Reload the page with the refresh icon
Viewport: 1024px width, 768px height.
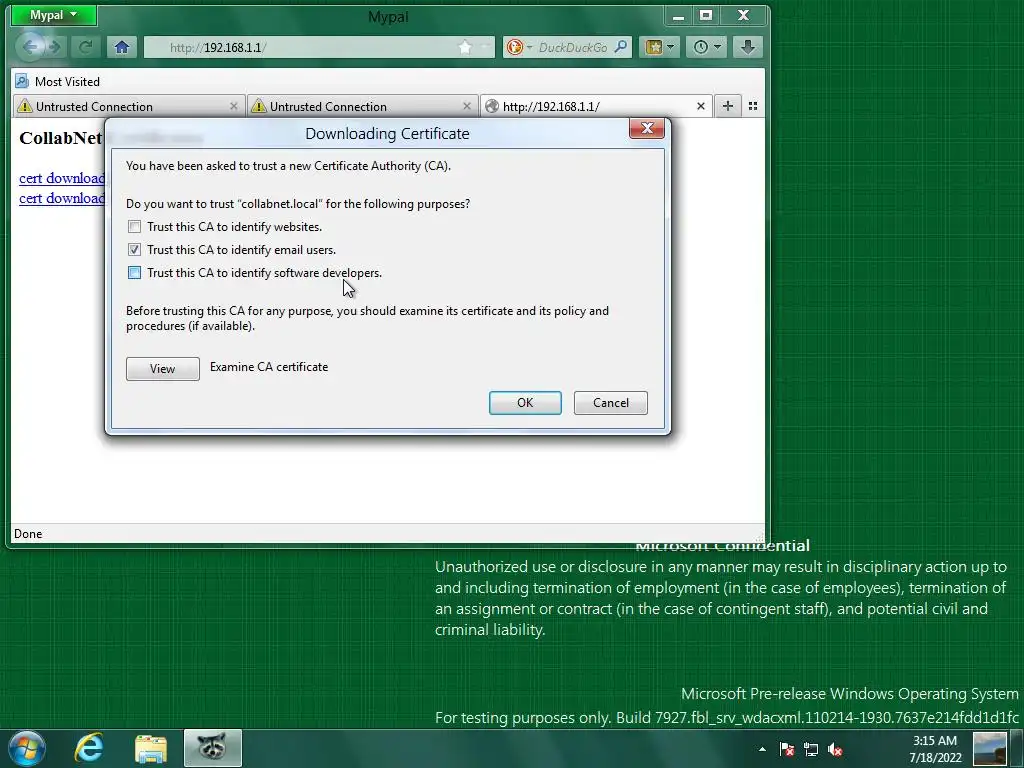pyautogui.click(x=85, y=47)
